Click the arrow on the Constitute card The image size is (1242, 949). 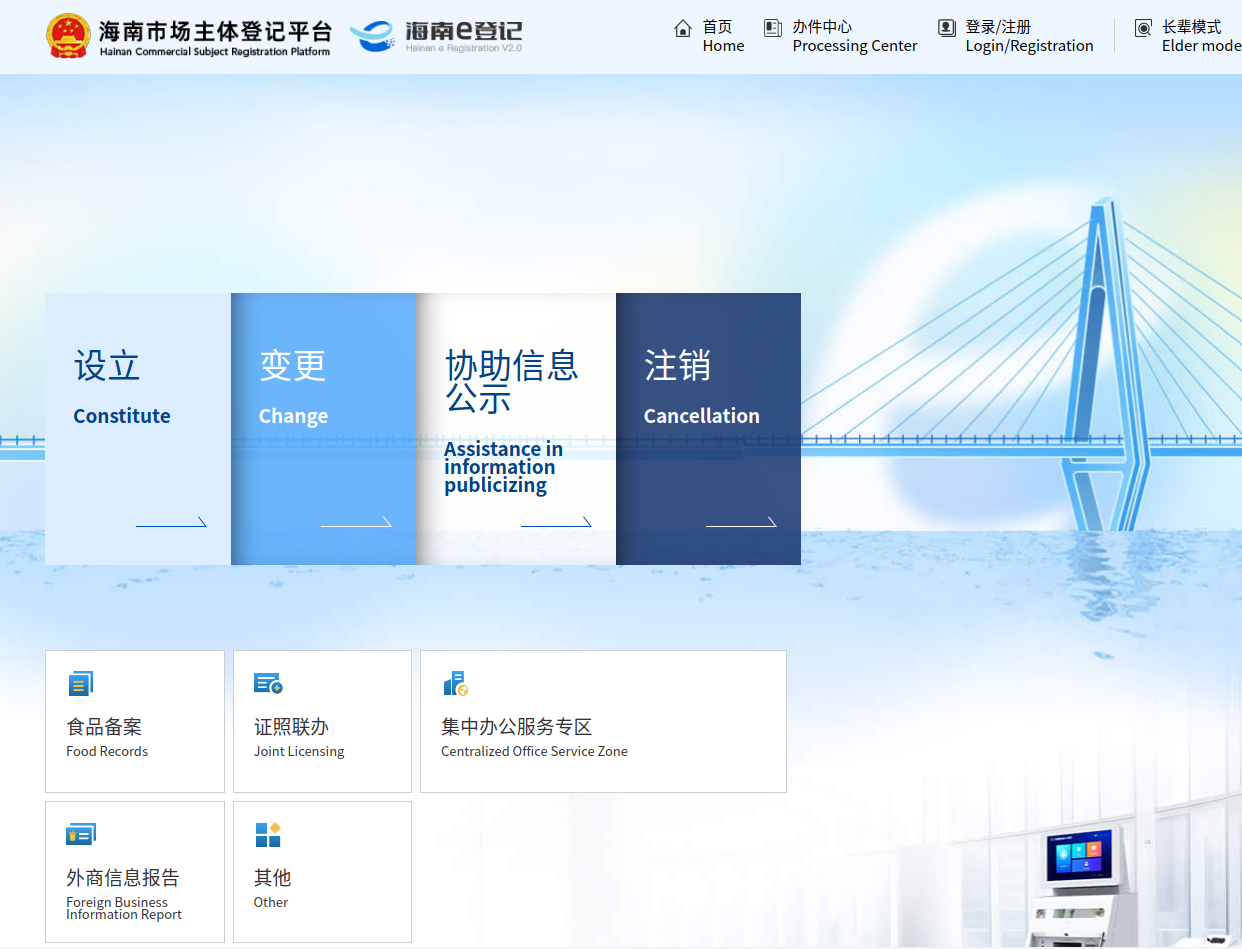pyautogui.click(x=171, y=522)
